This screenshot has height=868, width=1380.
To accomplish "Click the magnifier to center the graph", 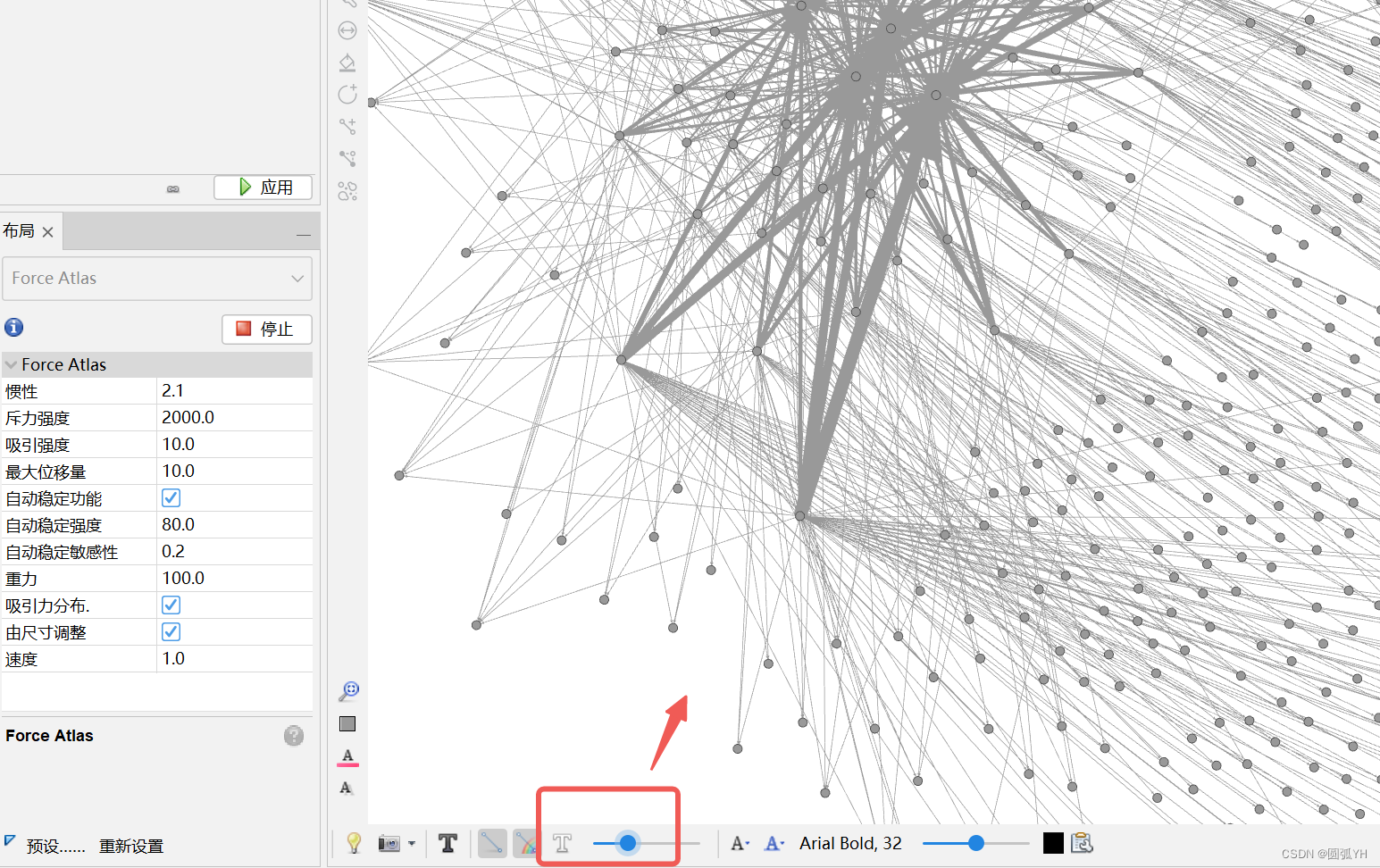I will click(x=347, y=689).
